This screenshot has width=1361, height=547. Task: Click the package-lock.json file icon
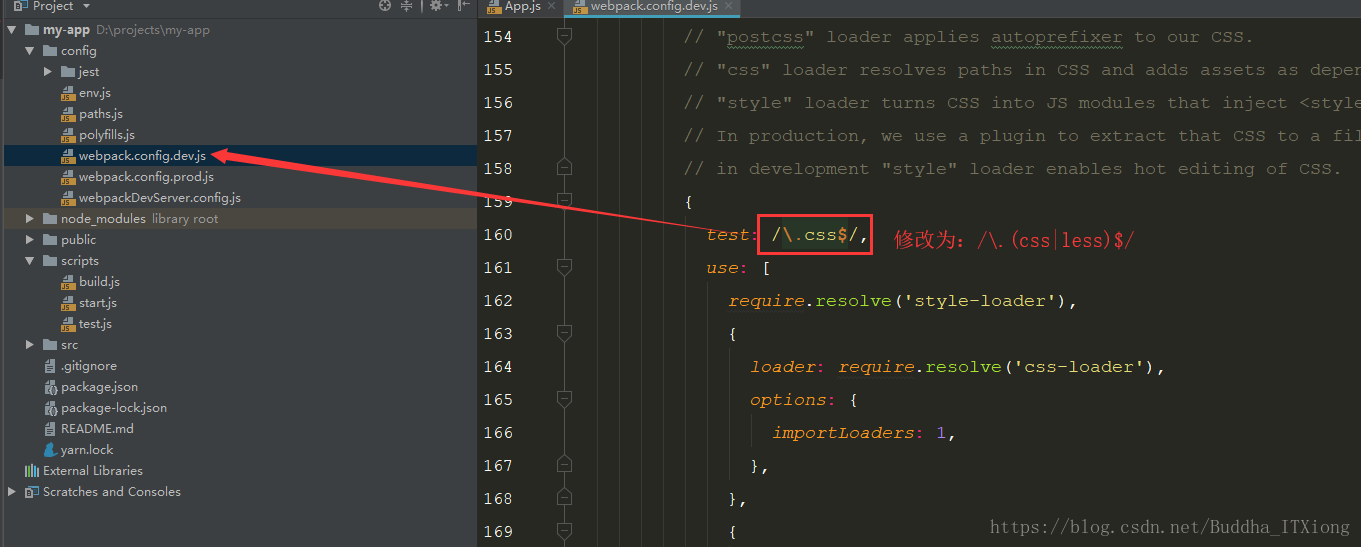coord(50,408)
